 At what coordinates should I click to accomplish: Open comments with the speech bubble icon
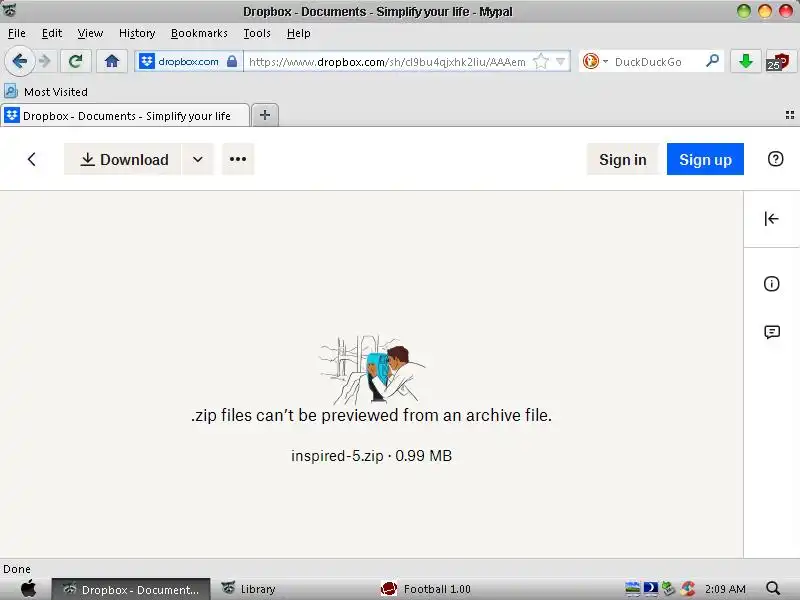point(772,332)
